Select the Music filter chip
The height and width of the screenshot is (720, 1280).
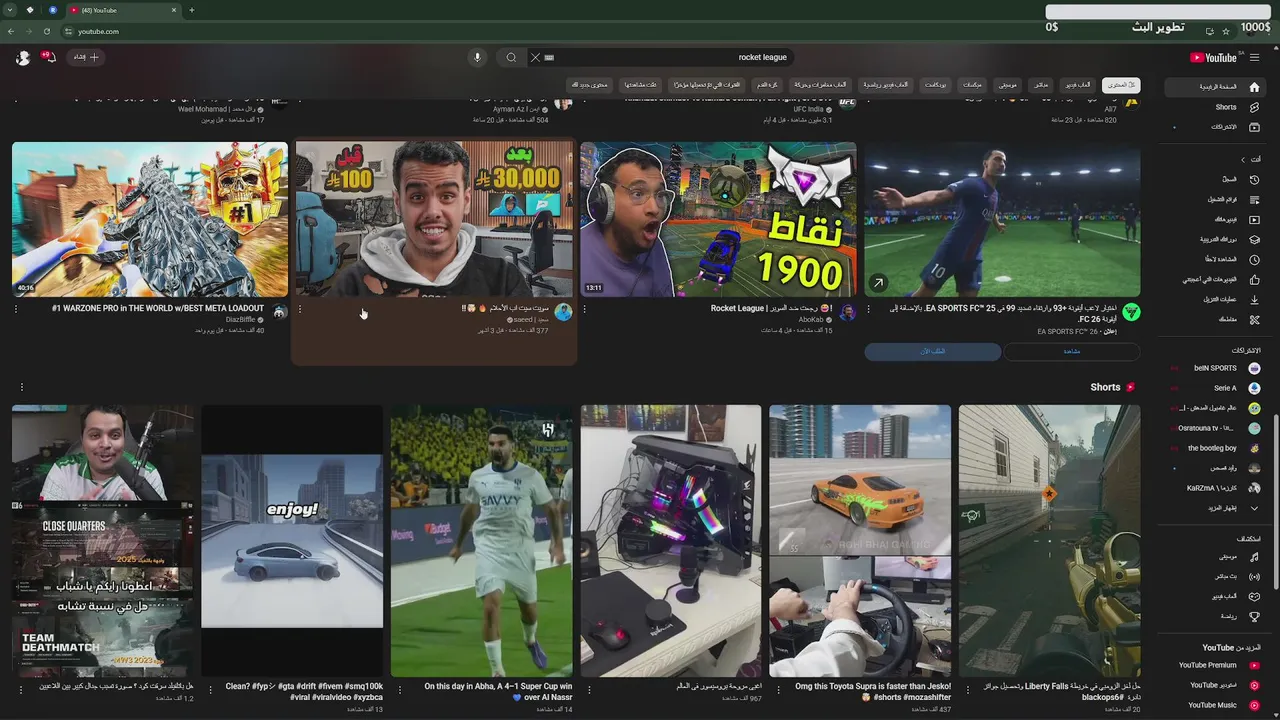1007,85
